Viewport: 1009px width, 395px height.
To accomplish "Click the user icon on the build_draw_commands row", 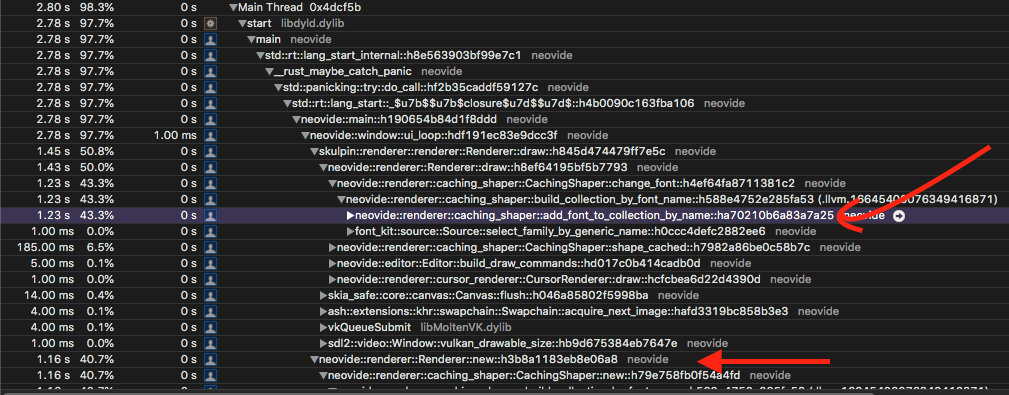I will [x=210, y=264].
